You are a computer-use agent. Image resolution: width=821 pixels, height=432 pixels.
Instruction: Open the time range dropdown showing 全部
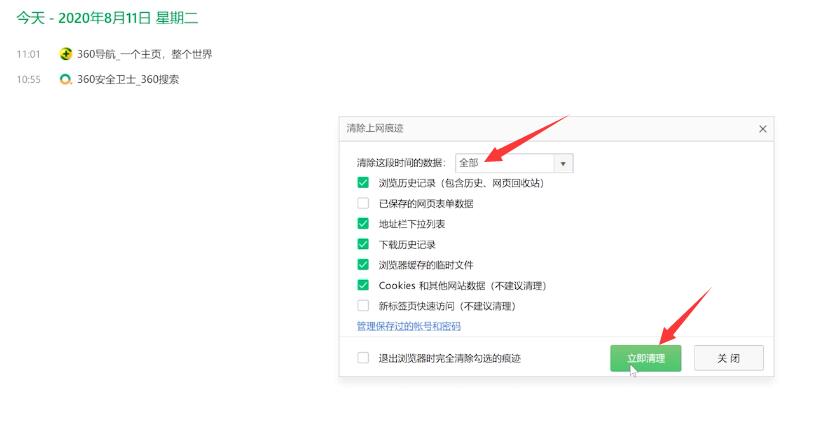point(514,163)
